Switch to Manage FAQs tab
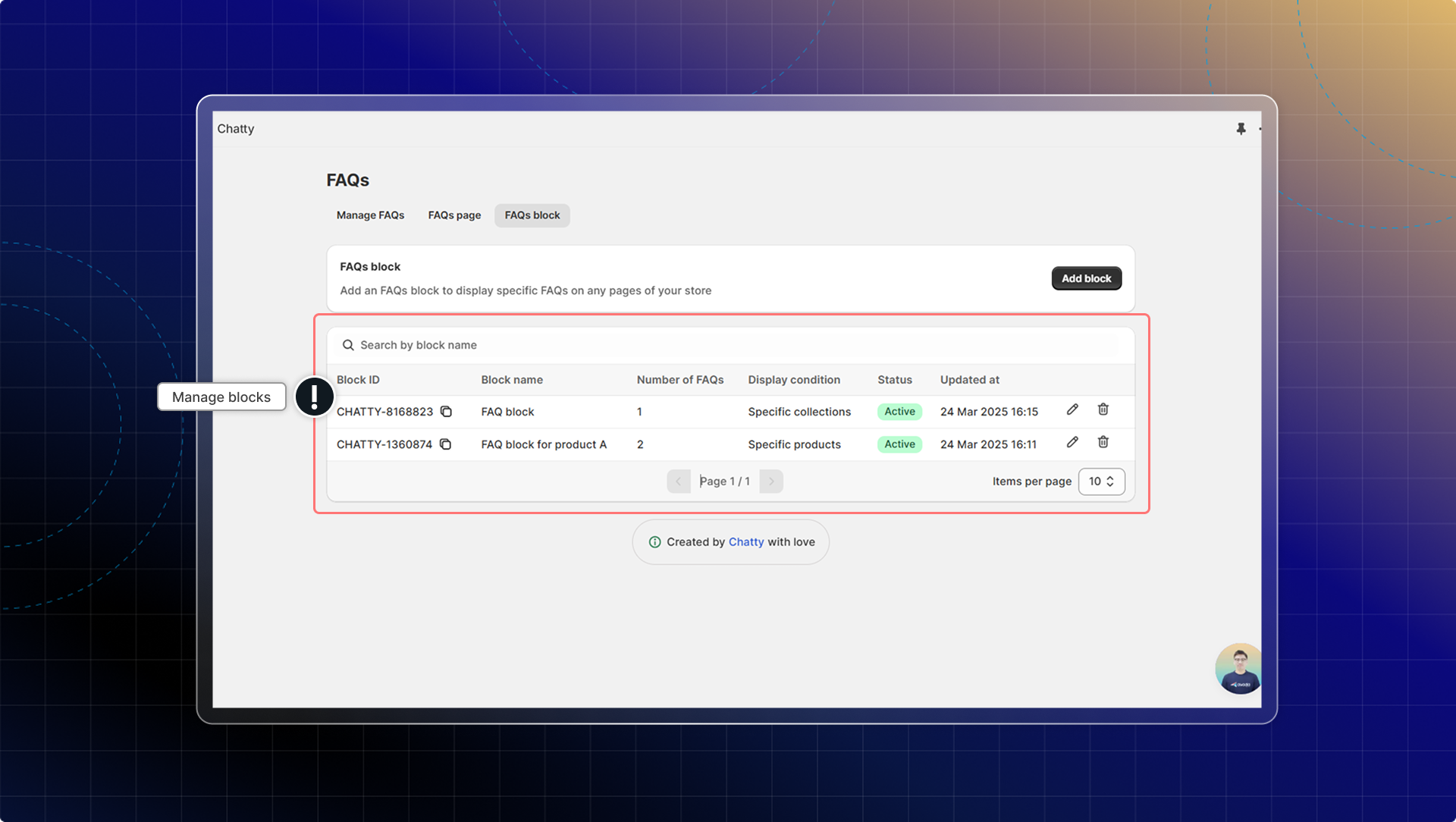Screen dimensions: 1456x822 coord(370,215)
